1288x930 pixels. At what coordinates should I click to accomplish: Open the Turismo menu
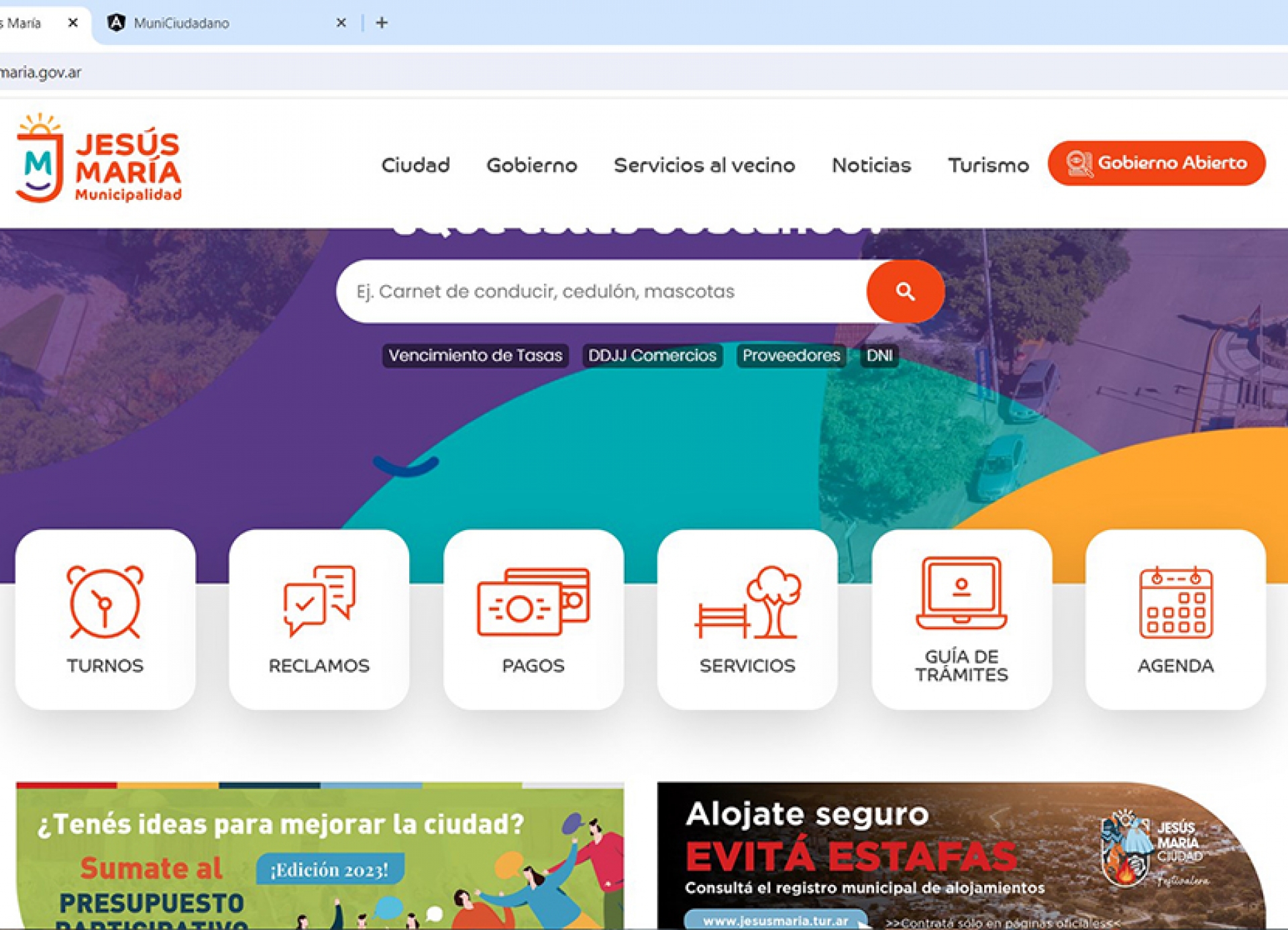point(987,165)
